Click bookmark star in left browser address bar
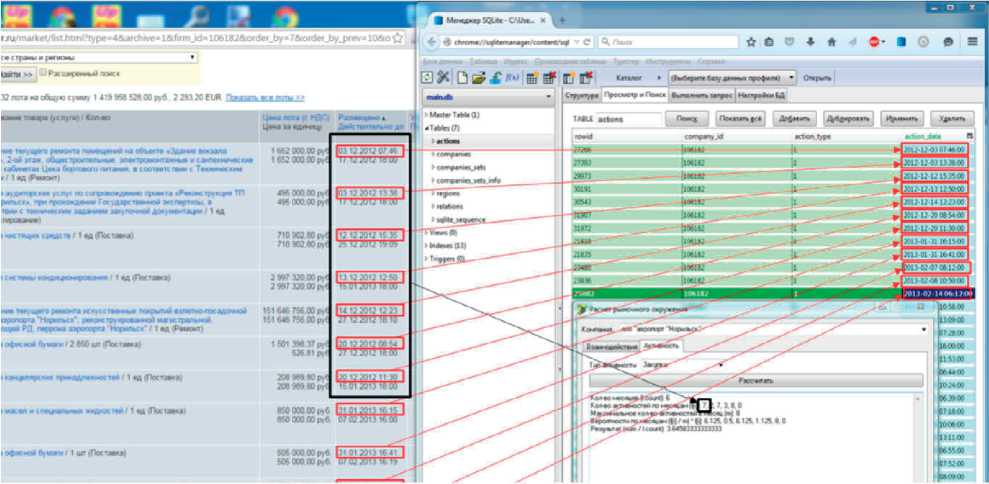The height and width of the screenshot is (484, 989). pyautogui.click(x=397, y=38)
